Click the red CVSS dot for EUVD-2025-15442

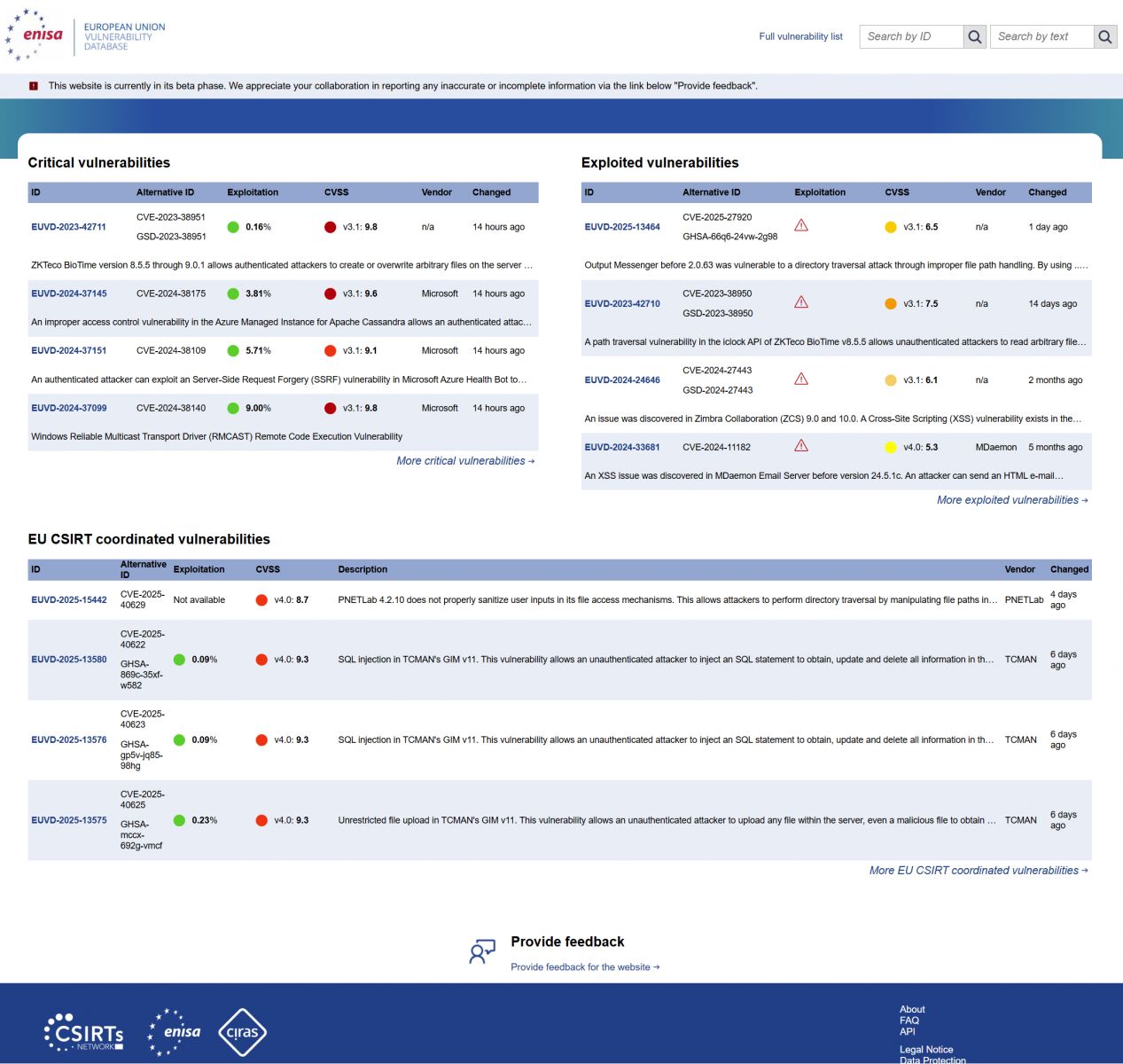pyautogui.click(x=261, y=600)
